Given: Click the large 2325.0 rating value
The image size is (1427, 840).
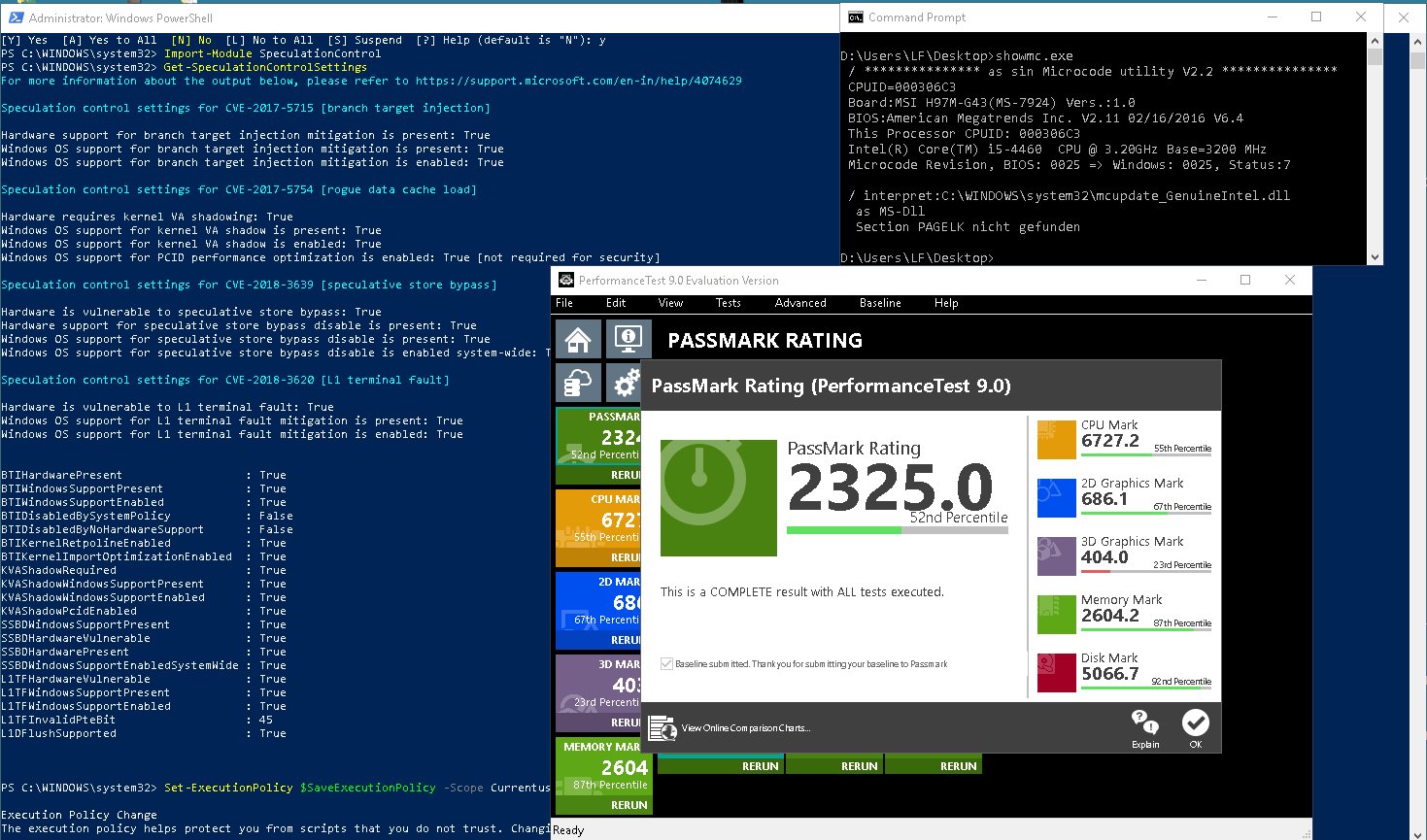Looking at the screenshot, I should (891, 487).
